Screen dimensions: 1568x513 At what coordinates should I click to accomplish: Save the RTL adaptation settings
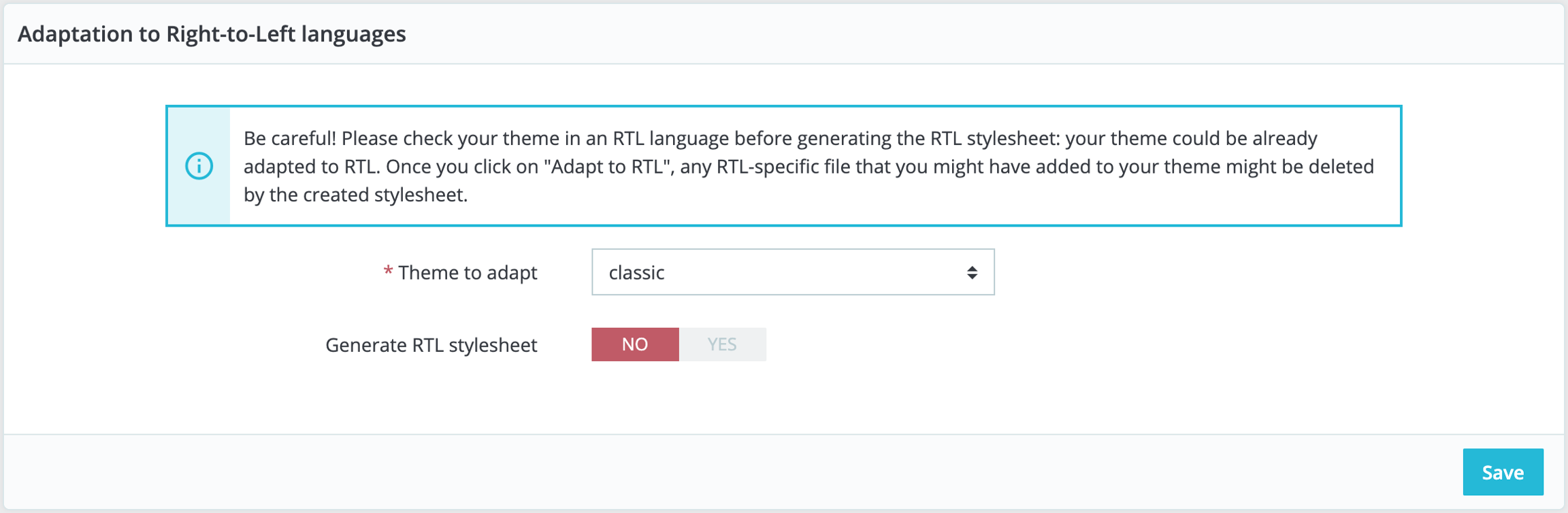pos(1503,472)
